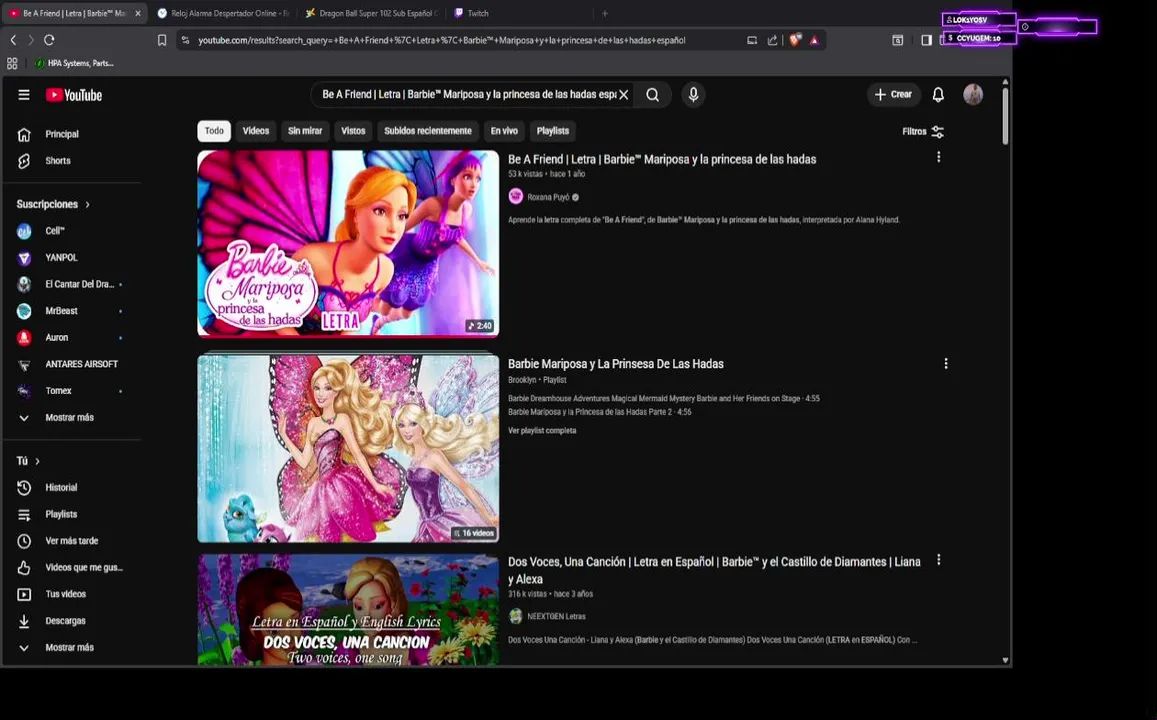Open the YouTube hamburger guide menu
The image size is (1157, 720).
coord(24,95)
